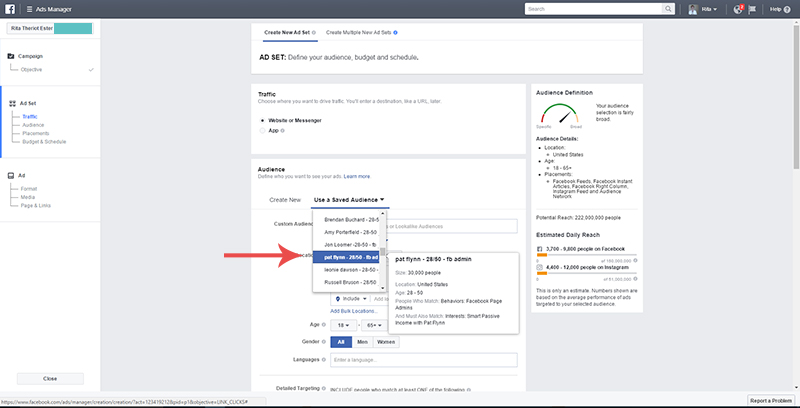Click the Report a Problem button
The height and width of the screenshot is (408, 800).
[x=771, y=400]
